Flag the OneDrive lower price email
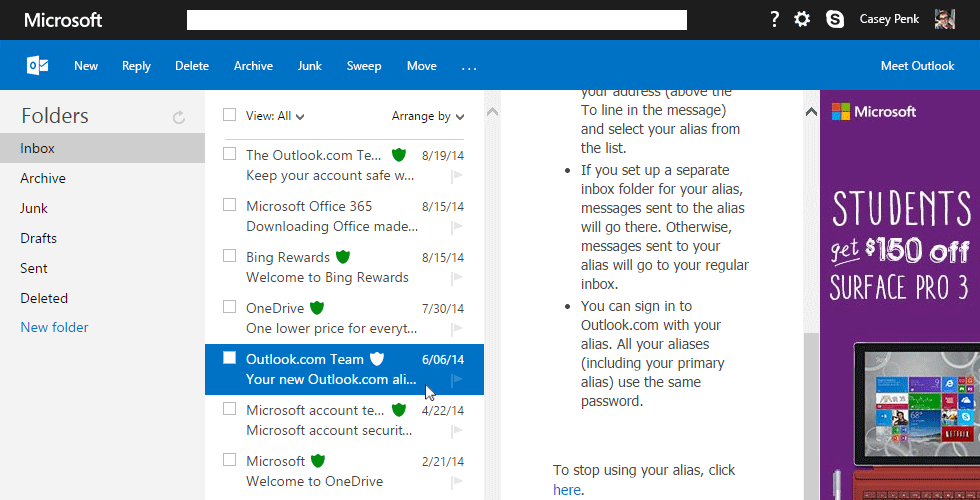This screenshot has width=980, height=500. (457, 329)
